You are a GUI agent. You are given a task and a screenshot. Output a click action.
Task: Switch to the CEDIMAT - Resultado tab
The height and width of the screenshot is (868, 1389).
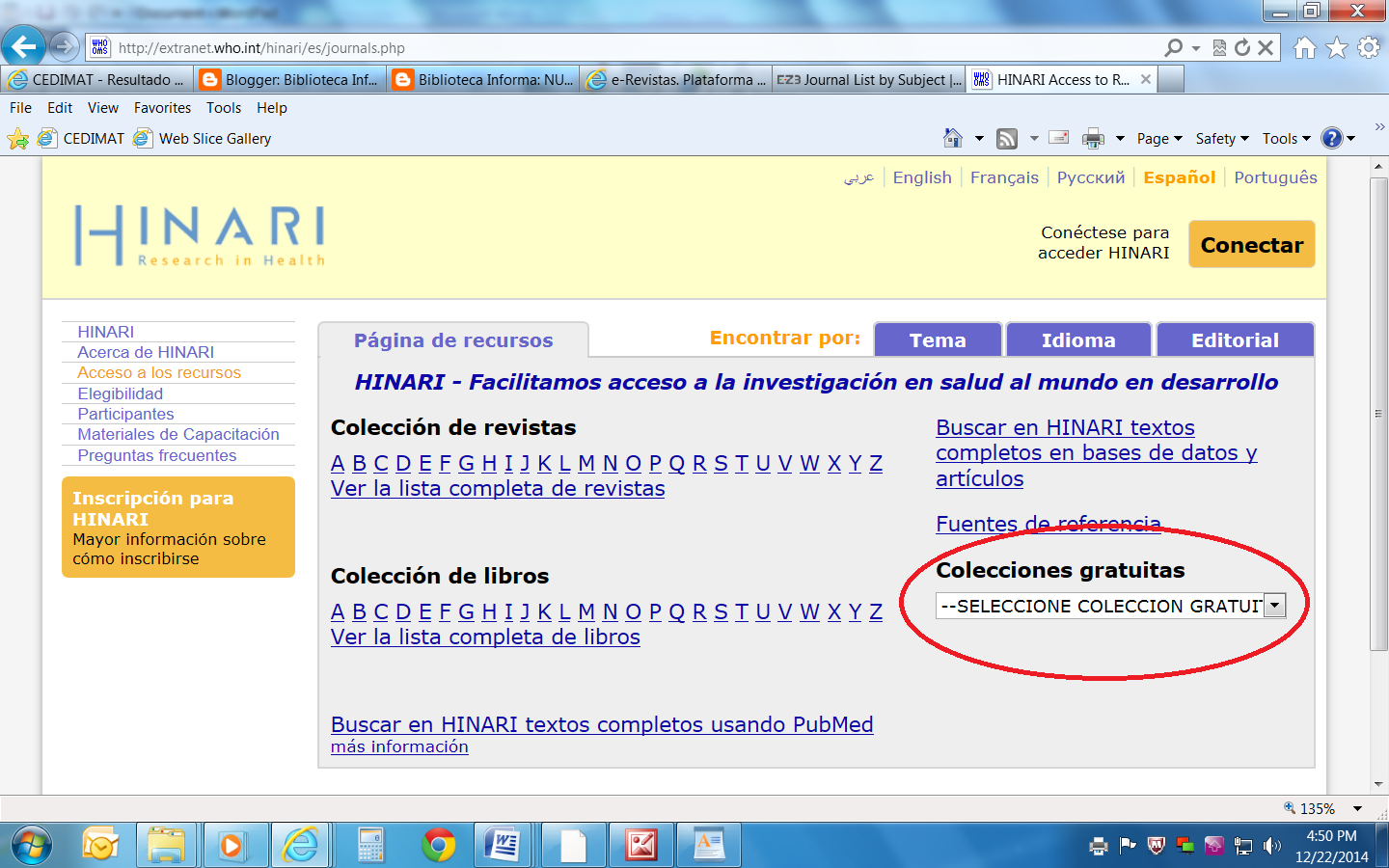pos(96,80)
